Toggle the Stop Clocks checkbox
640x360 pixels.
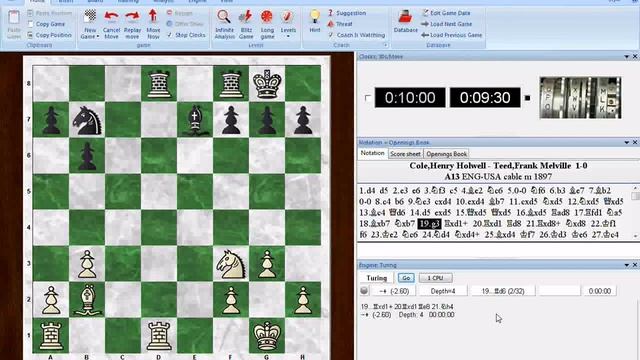coord(169,35)
